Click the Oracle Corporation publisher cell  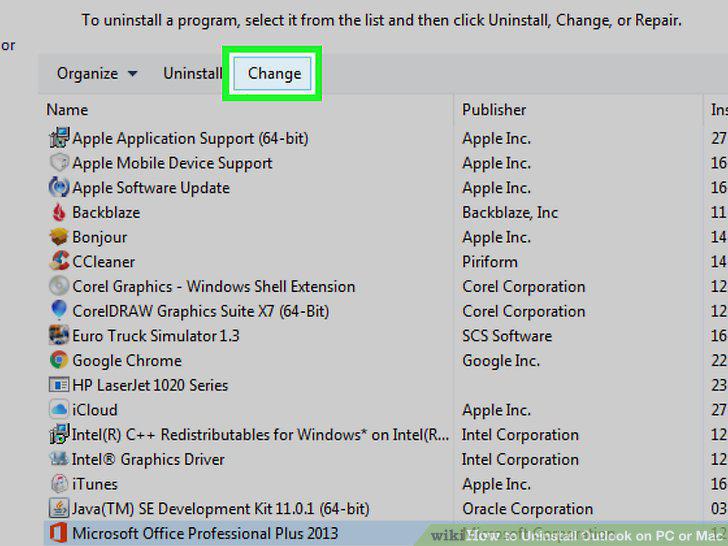point(527,508)
